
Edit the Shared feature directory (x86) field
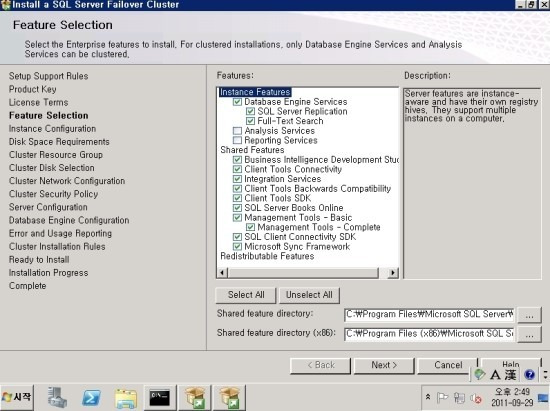pyautogui.click(x=429, y=334)
